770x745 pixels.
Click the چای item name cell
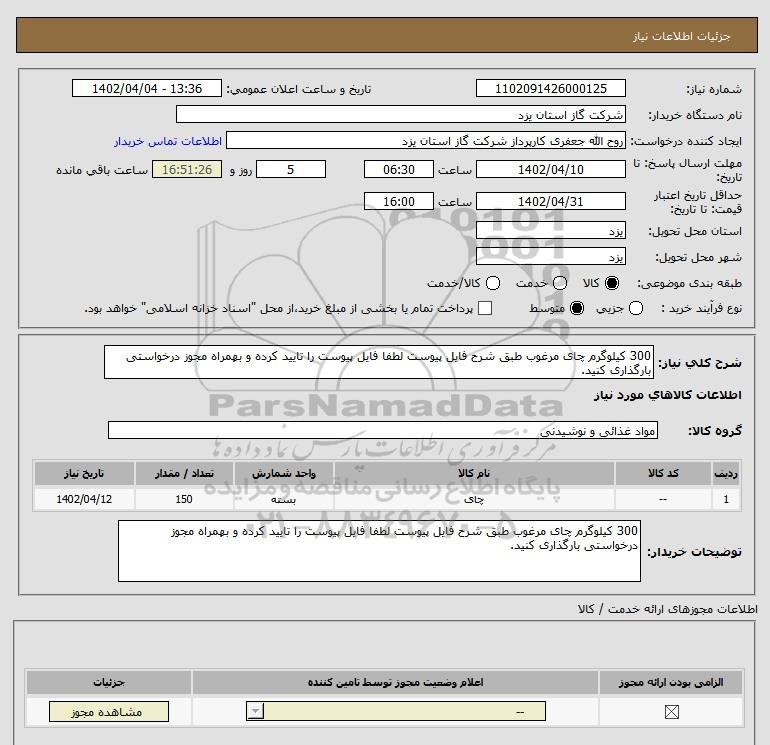pyautogui.click(x=474, y=499)
